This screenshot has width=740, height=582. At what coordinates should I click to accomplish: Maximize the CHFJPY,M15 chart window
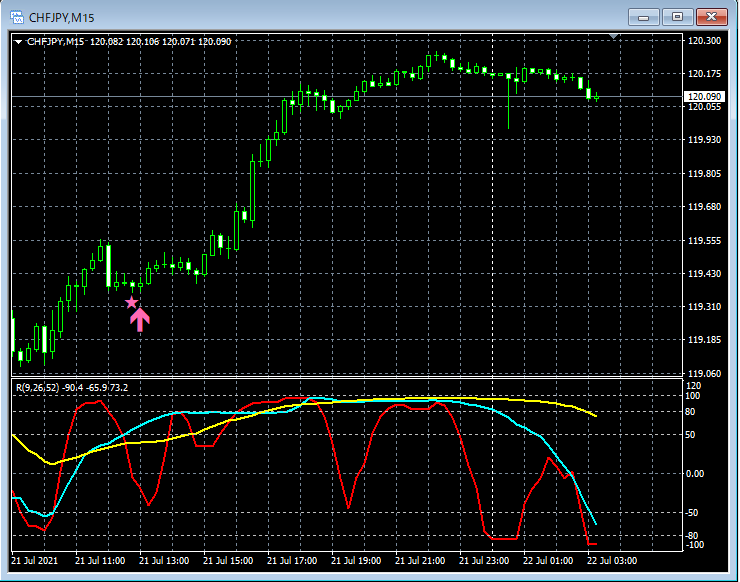pyautogui.click(x=677, y=17)
